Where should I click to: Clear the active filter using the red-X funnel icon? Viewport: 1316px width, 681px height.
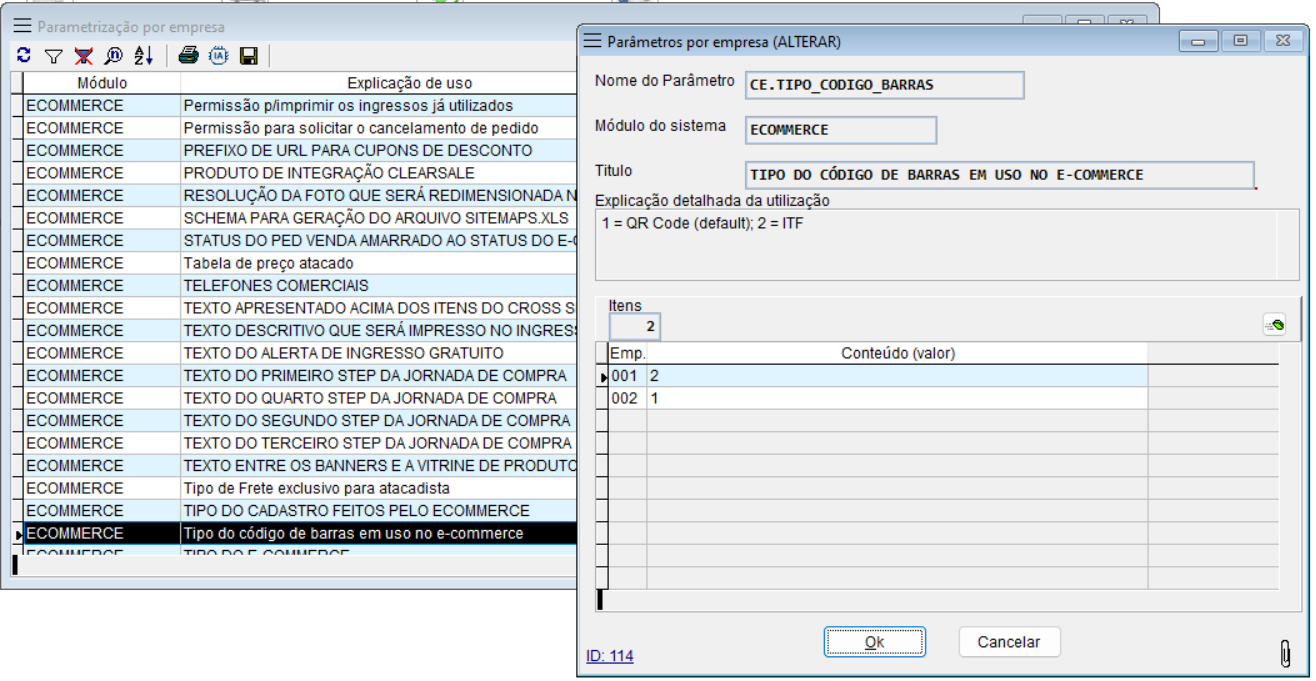point(84,53)
